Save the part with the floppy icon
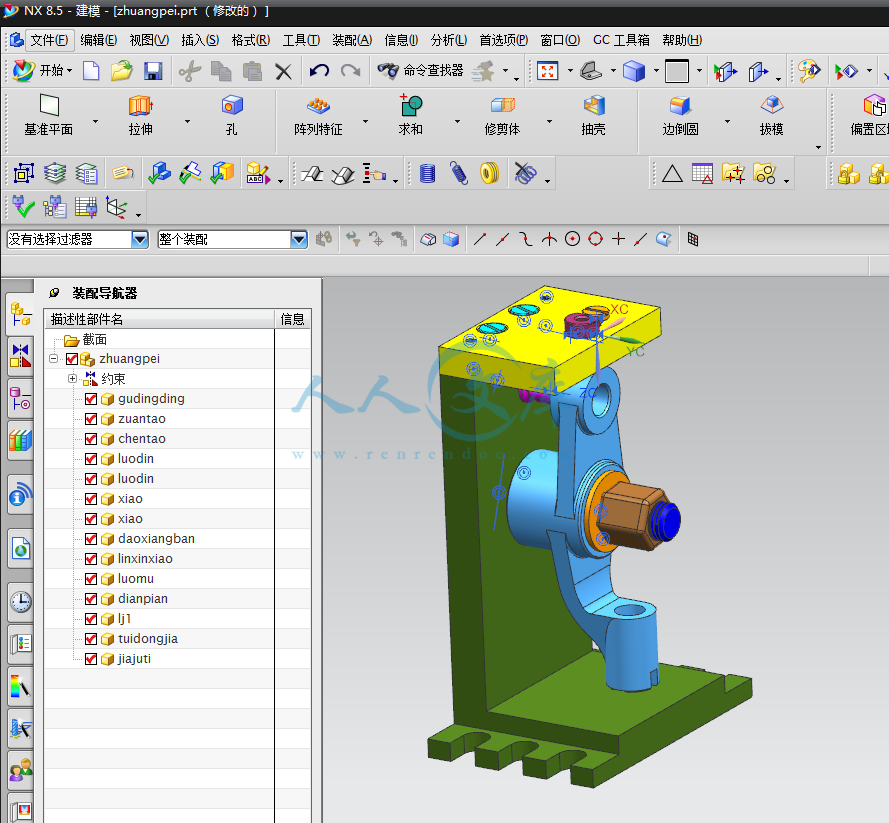 pos(153,71)
